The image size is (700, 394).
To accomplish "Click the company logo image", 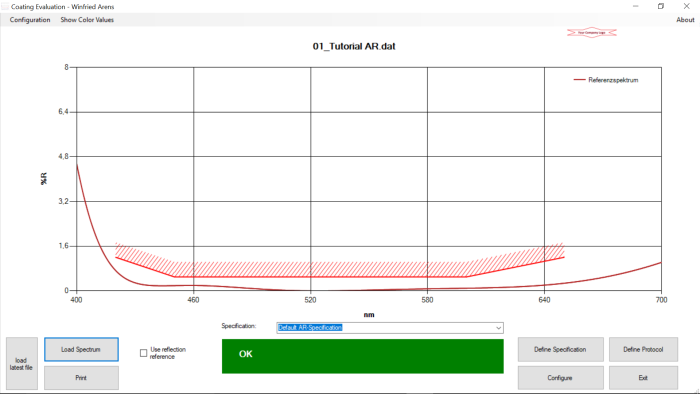I will click(x=592, y=33).
